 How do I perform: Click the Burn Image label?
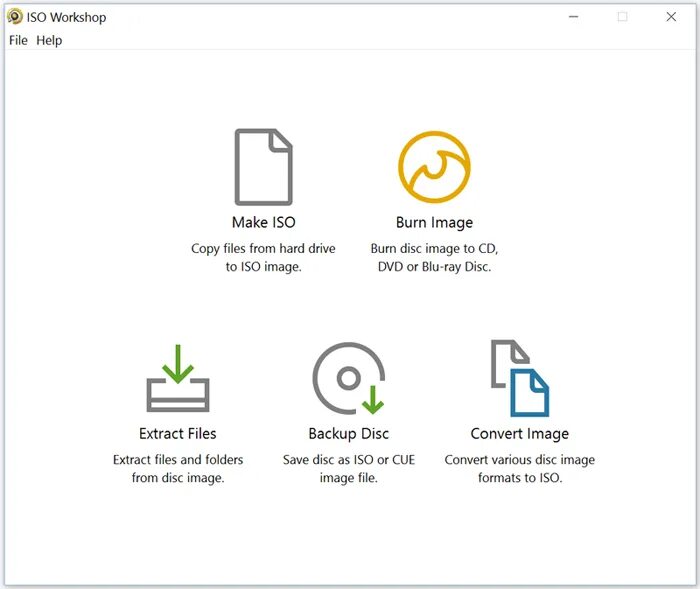pyautogui.click(x=434, y=222)
